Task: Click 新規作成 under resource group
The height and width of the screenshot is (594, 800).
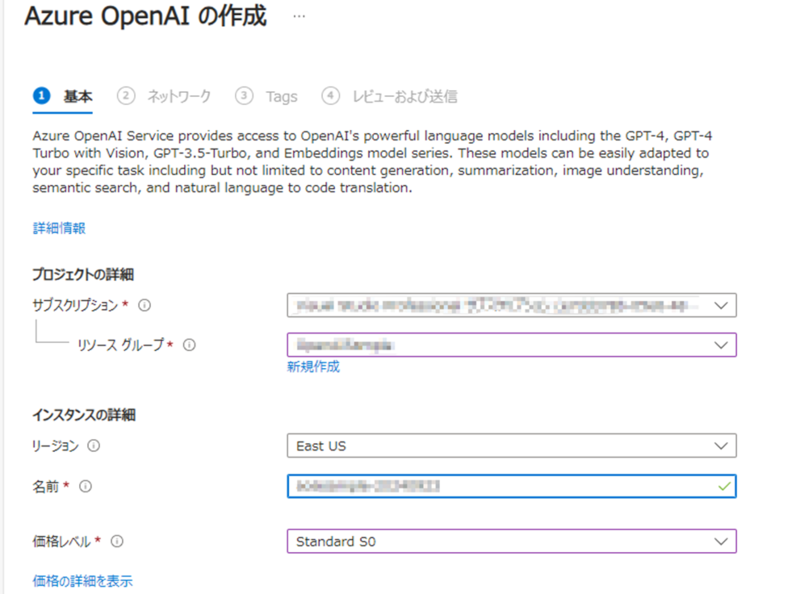Action: [x=314, y=366]
